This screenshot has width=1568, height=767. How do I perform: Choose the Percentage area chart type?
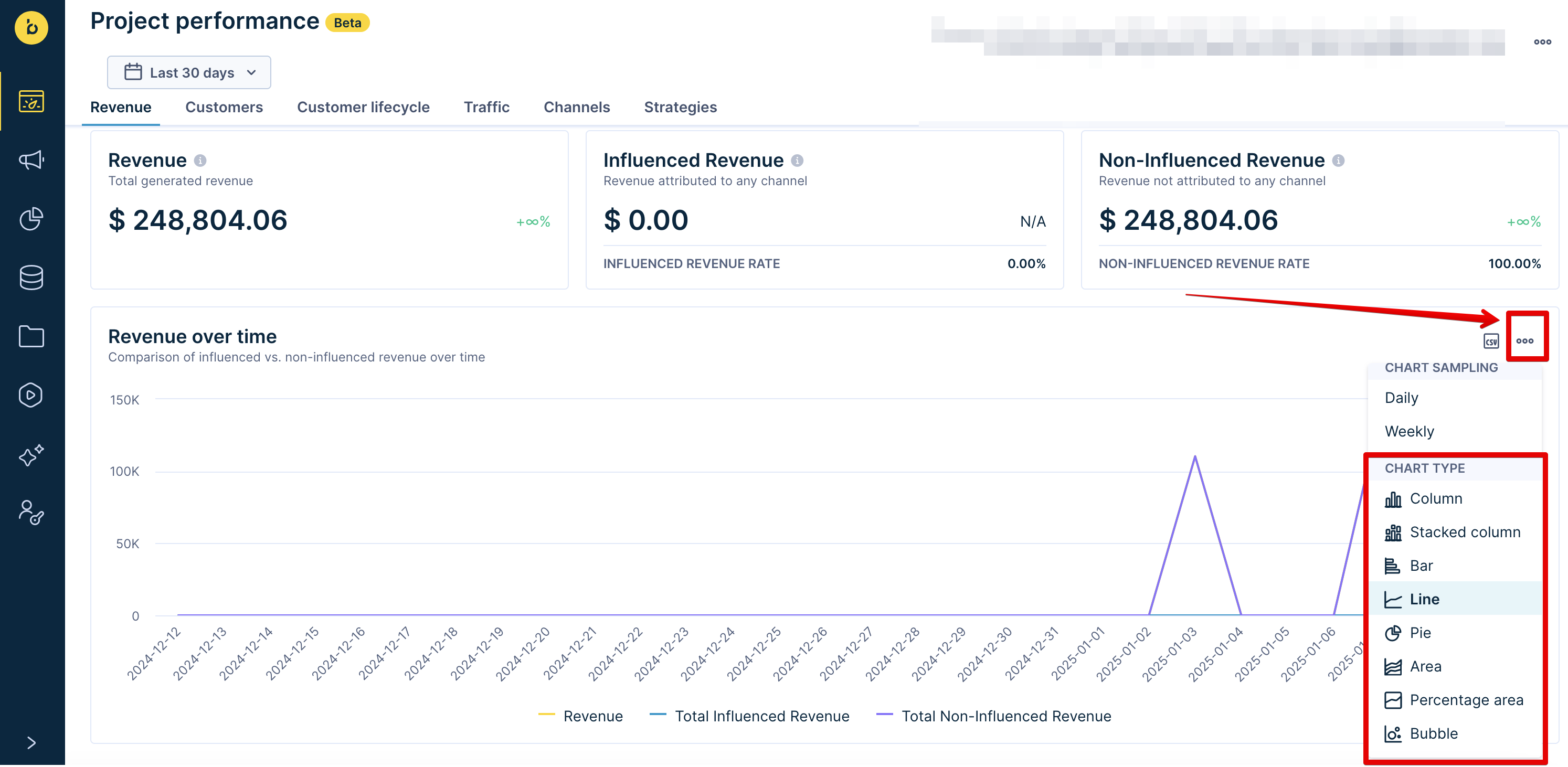[1454, 701]
